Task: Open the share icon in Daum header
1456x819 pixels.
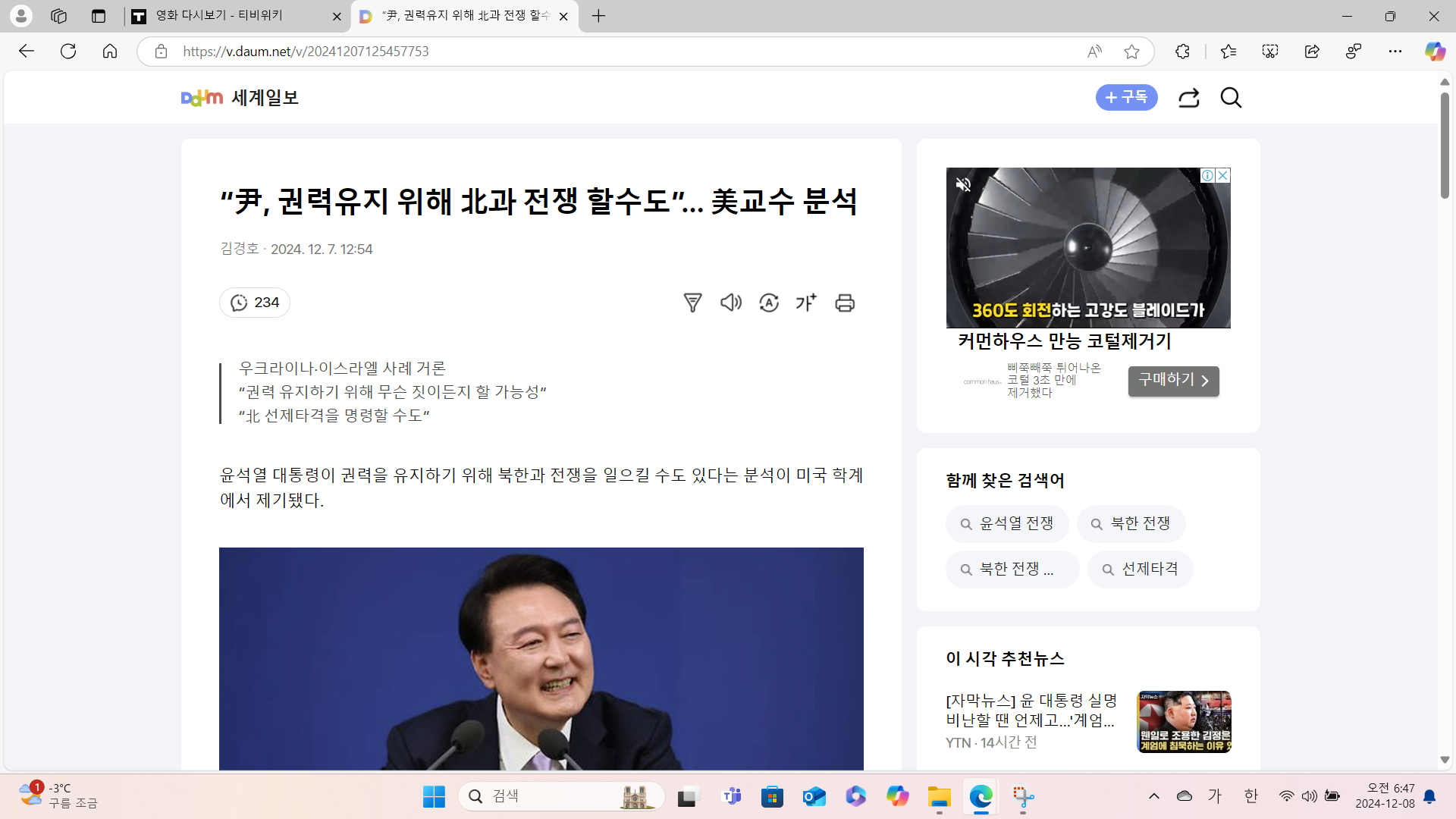Action: (x=1188, y=98)
